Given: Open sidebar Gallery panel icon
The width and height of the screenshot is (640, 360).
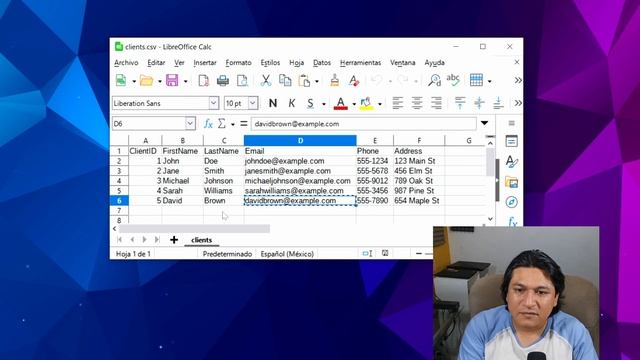Looking at the screenshot, I should (511, 182).
